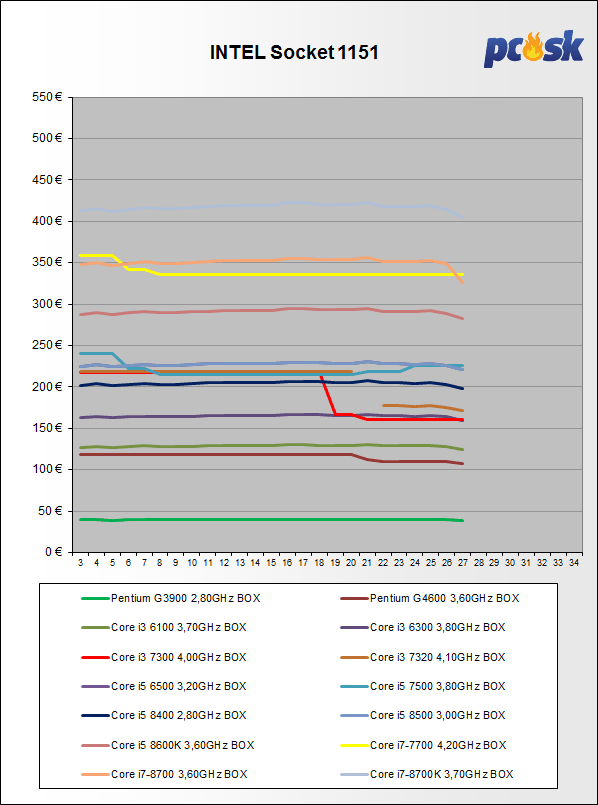The width and height of the screenshot is (598, 805).
Task: Click week 27 on the x-axis
Action: [462, 563]
